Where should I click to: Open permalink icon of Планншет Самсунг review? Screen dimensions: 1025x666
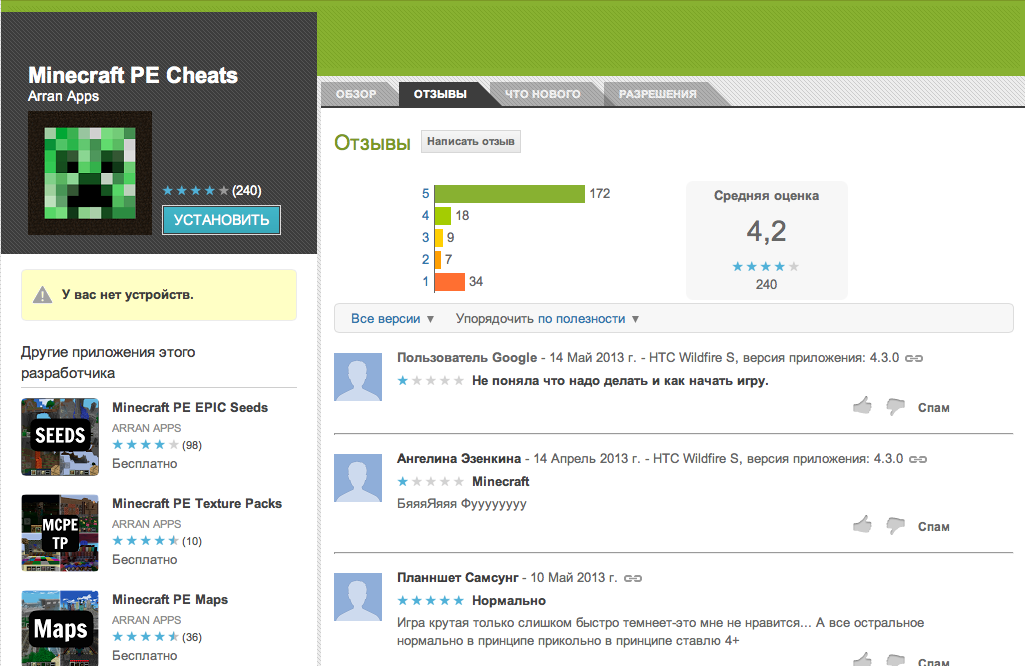coord(633,578)
